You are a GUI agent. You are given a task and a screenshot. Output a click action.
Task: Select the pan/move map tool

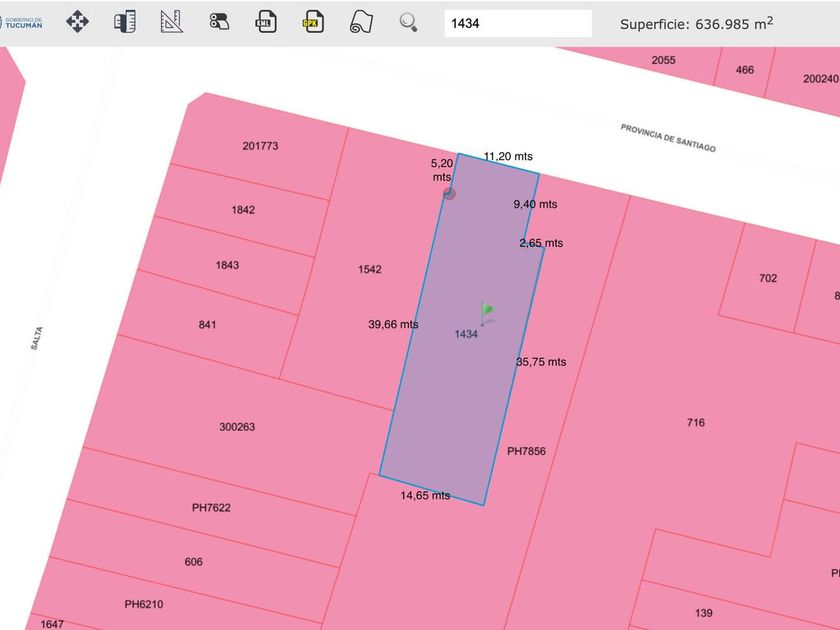tap(78, 22)
